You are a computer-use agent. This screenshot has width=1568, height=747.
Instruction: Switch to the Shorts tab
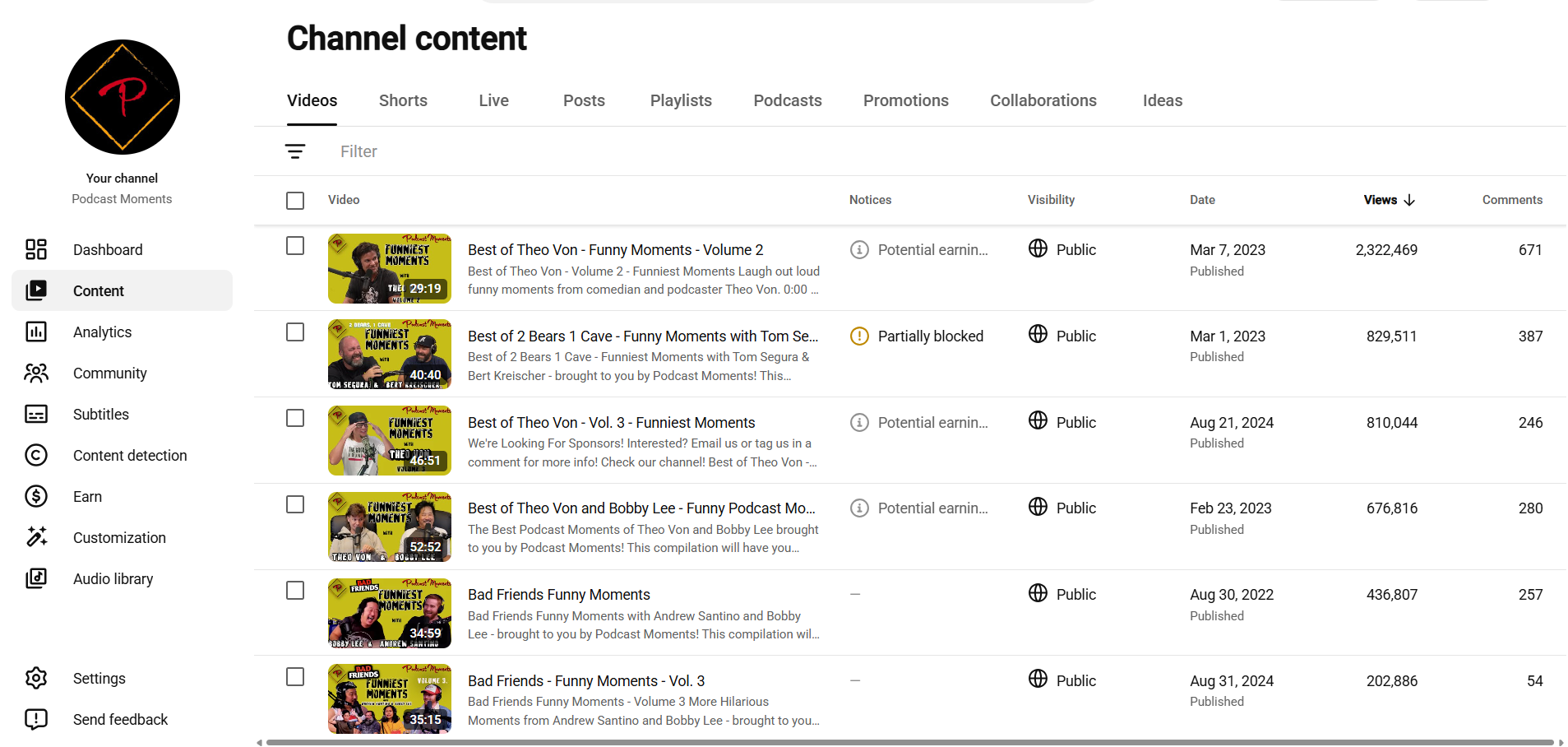click(403, 100)
